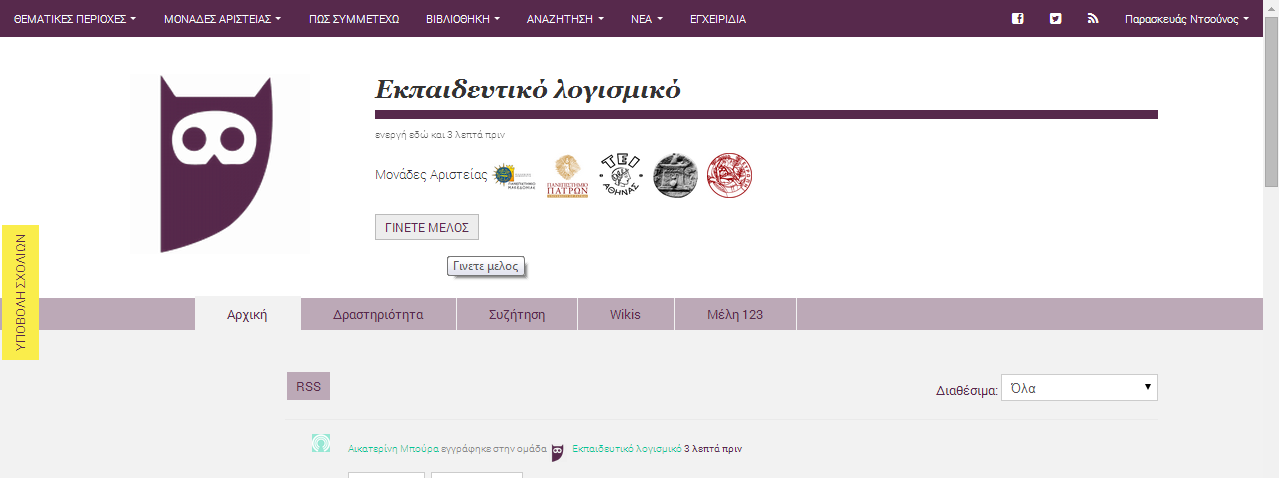
Task: Click the Εκπαιδευτικό λογισμικό group title
Action: pyautogui.click(x=528, y=90)
